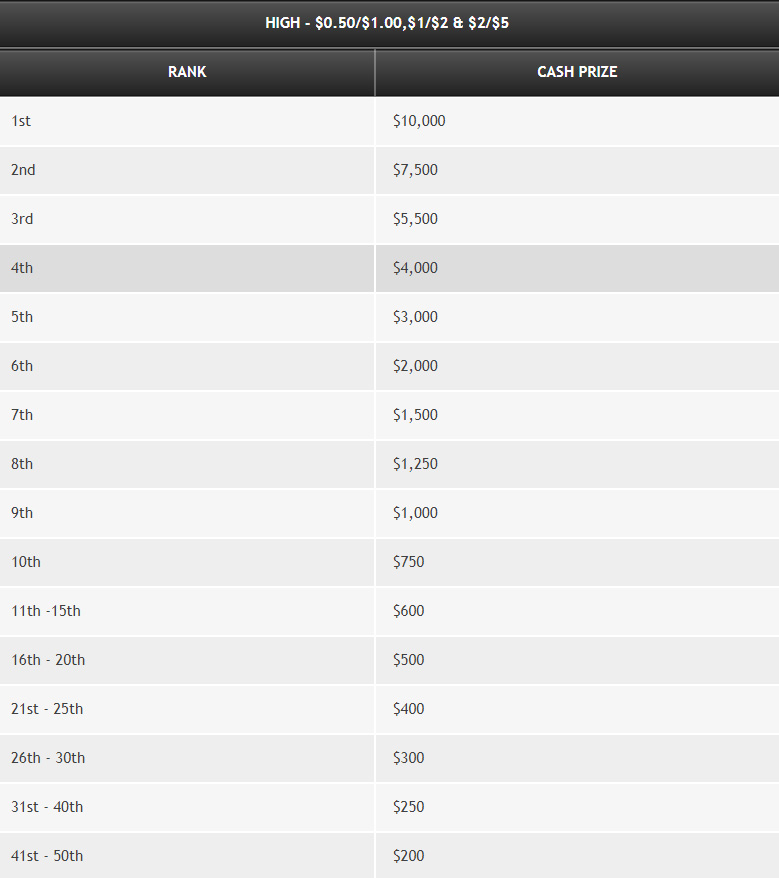Click the $7,500 cash prize
The height and width of the screenshot is (878, 779).
pos(415,170)
